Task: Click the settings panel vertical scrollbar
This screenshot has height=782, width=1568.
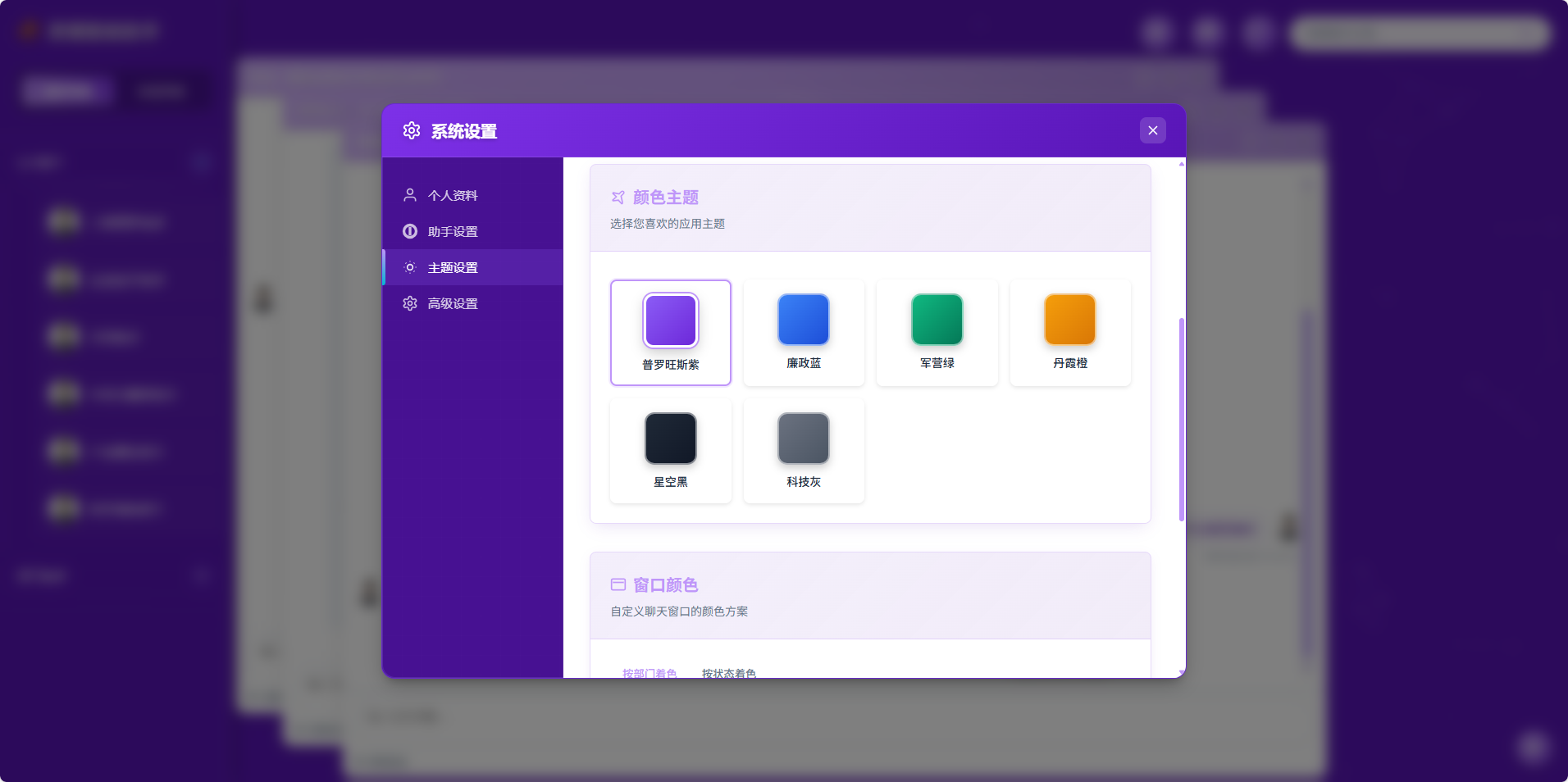Action: 1181,418
